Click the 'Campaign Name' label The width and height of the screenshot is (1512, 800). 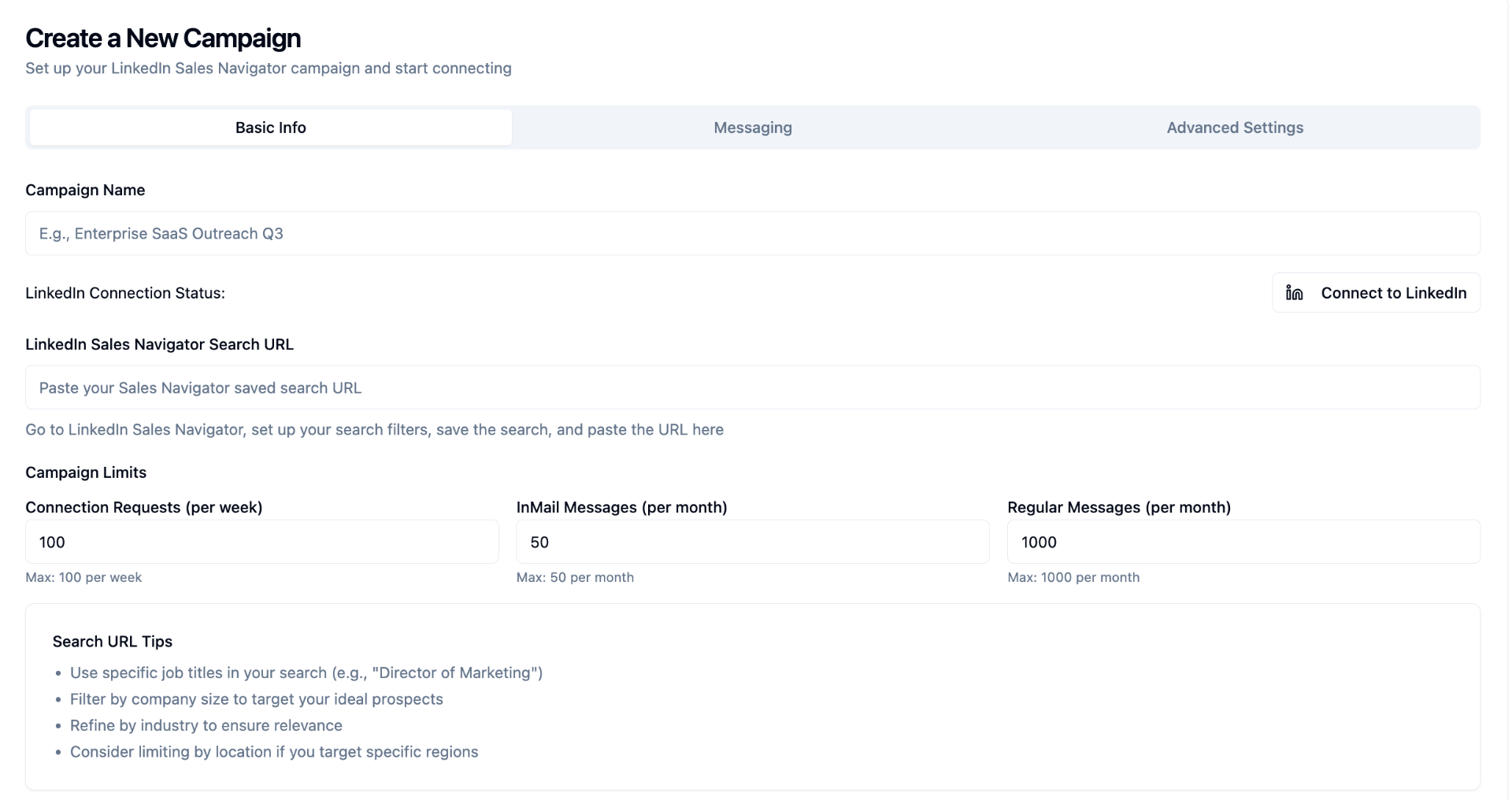tap(85, 190)
